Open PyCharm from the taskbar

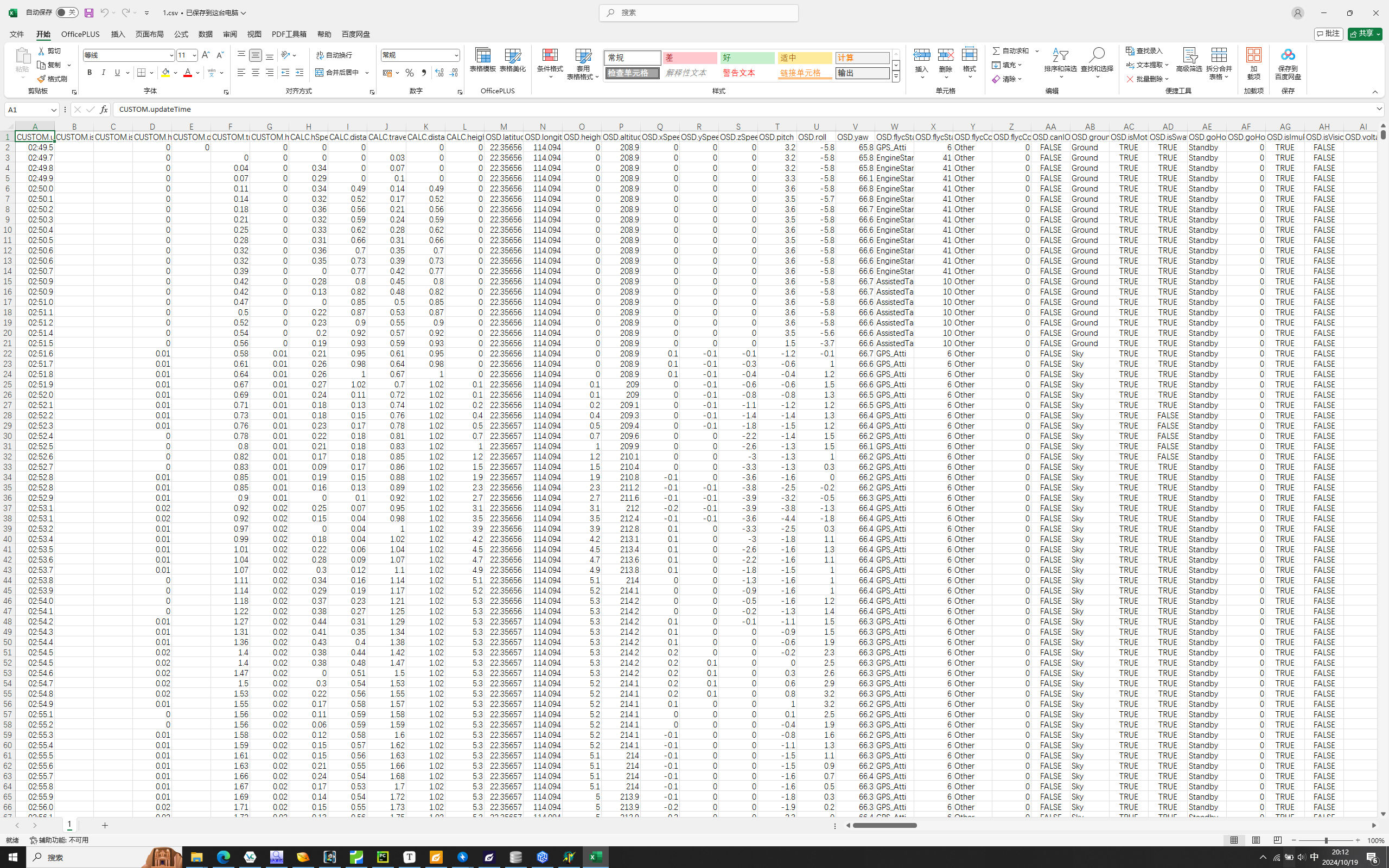coord(383,857)
